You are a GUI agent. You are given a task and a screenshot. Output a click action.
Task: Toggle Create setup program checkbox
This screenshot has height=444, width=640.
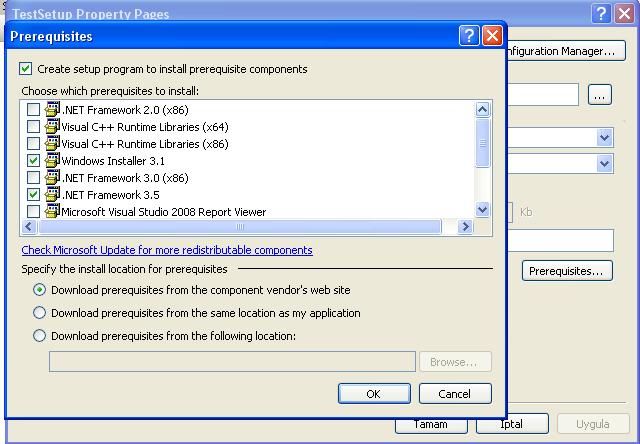point(25,69)
